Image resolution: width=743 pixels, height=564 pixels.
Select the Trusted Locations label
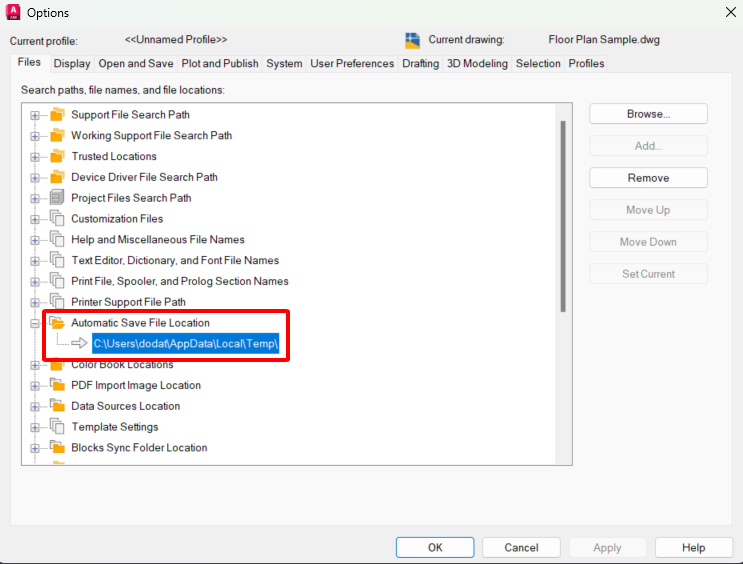pyautogui.click(x=114, y=156)
